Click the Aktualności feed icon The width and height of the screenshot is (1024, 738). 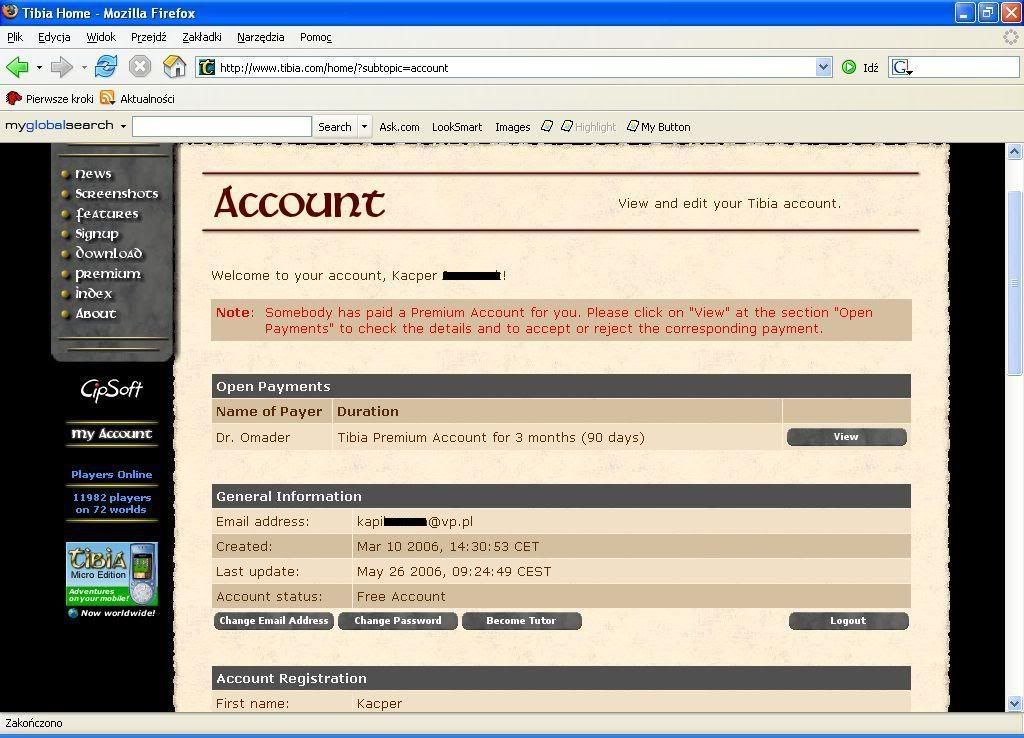[108, 99]
